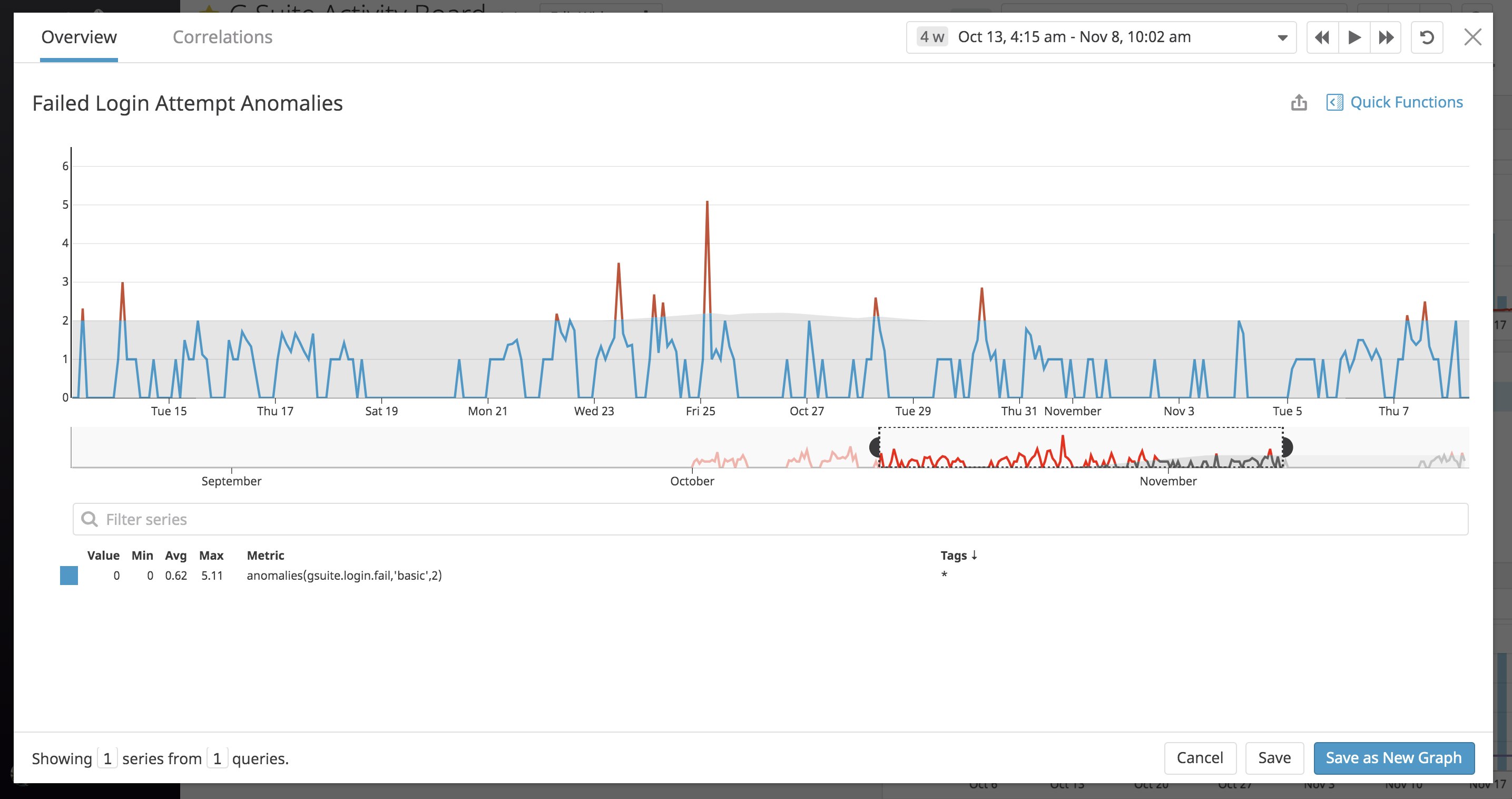Sort by Tags column arrow
Image resolution: width=1512 pixels, height=799 pixels.
click(974, 555)
